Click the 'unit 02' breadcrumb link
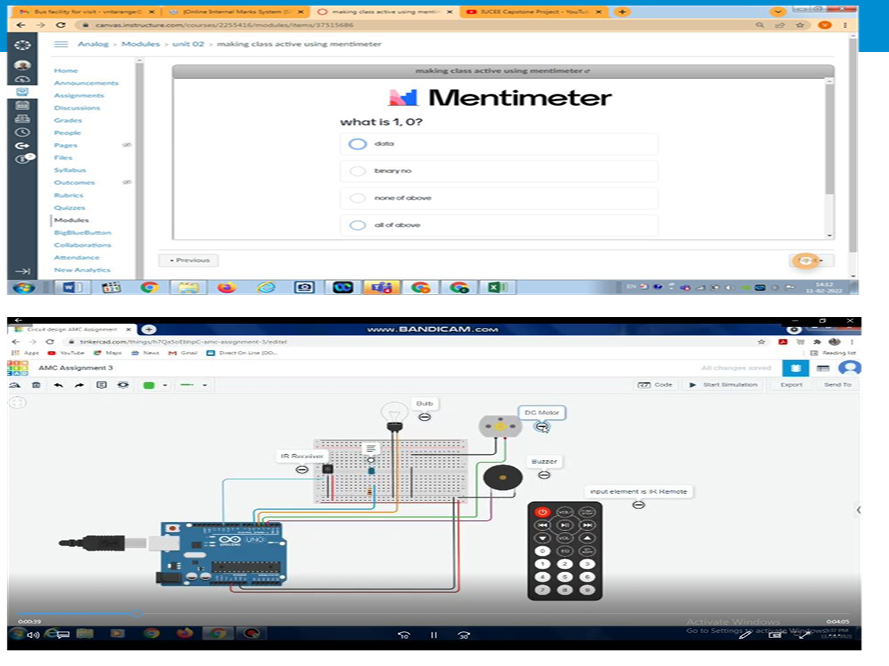 click(x=188, y=44)
